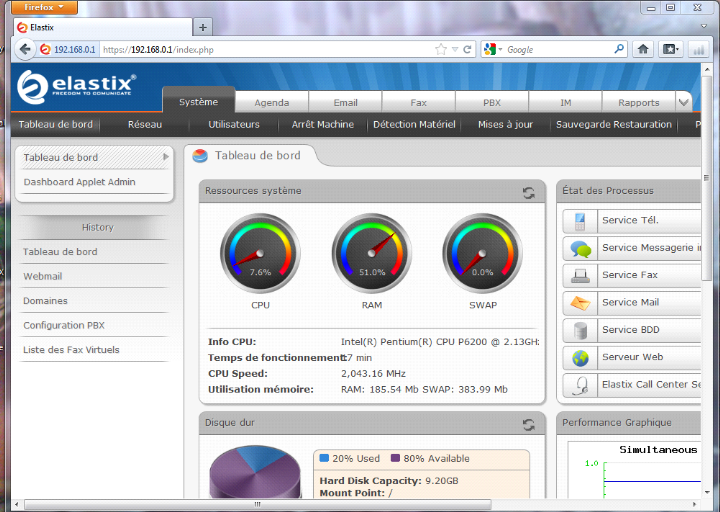The height and width of the screenshot is (512, 720).
Task: Open a new browser tab
Action: pos(204,27)
